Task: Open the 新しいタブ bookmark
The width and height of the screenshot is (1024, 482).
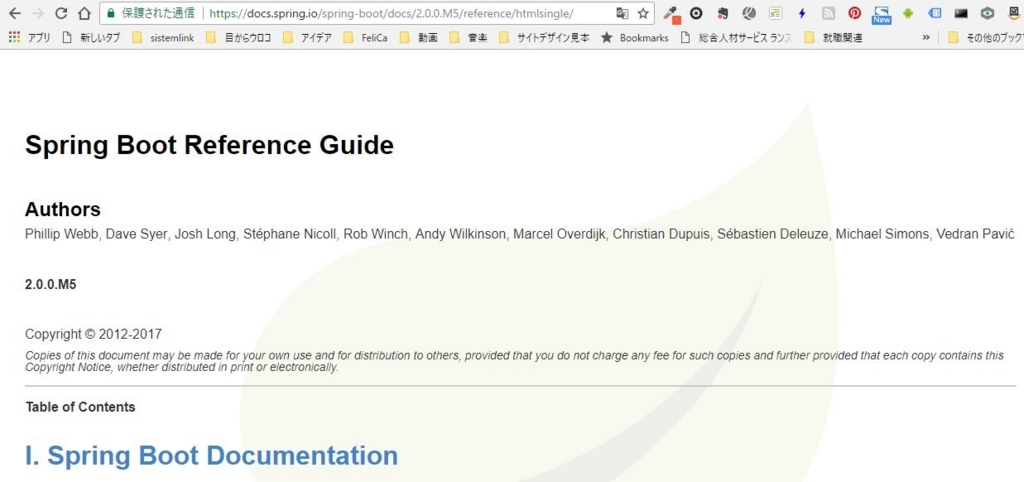Action: coord(91,38)
